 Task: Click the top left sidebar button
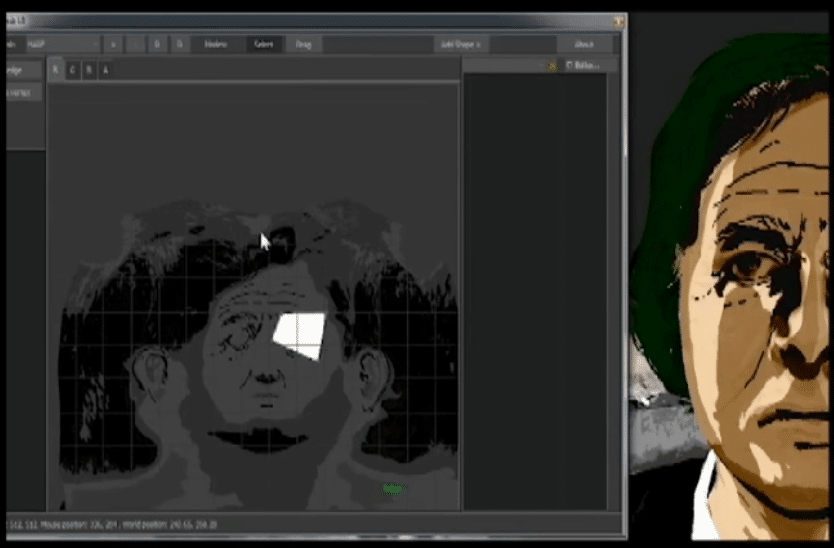click(x=22, y=70)
